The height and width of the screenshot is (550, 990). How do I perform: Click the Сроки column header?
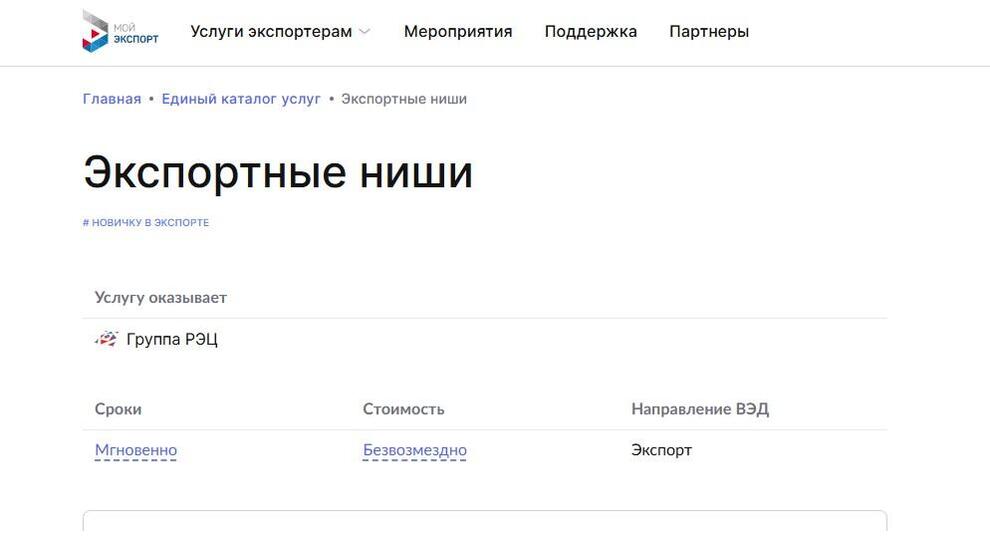118,409
